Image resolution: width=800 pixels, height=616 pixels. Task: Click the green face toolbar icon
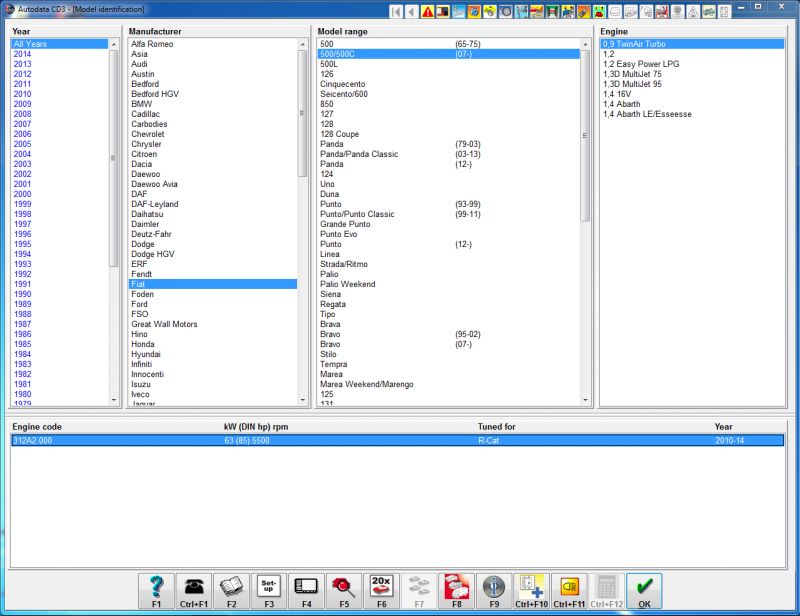click(599, 11)
